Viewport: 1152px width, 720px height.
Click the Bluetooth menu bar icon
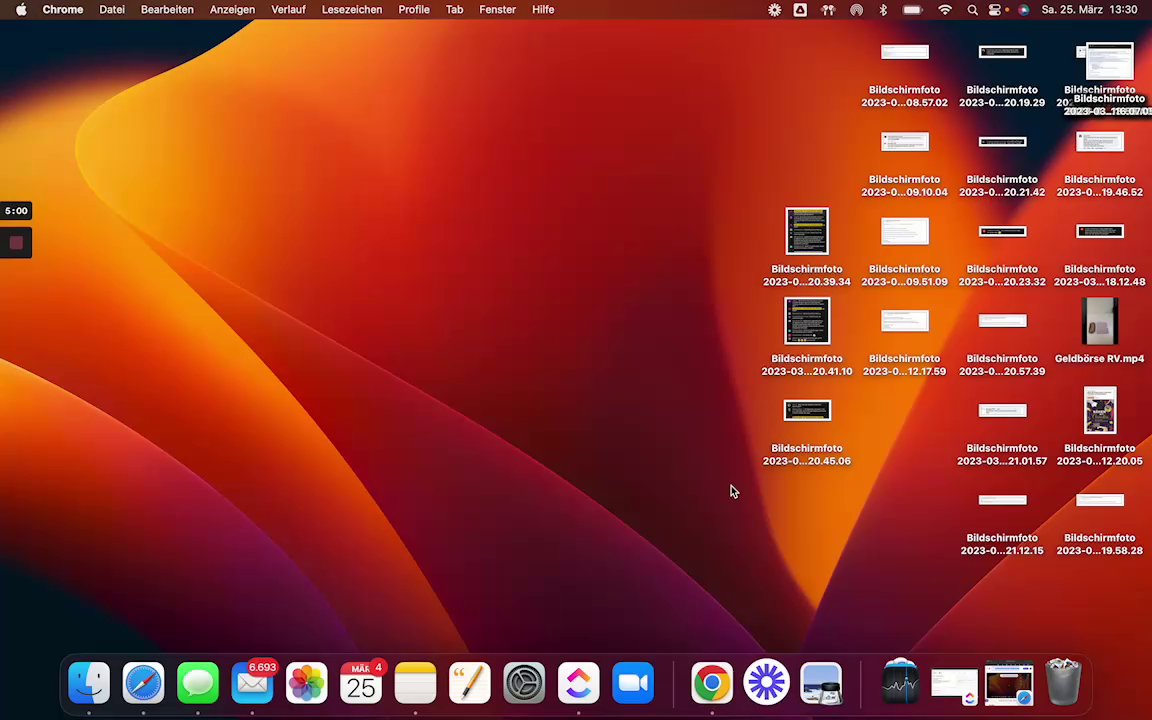pos(883,10)
